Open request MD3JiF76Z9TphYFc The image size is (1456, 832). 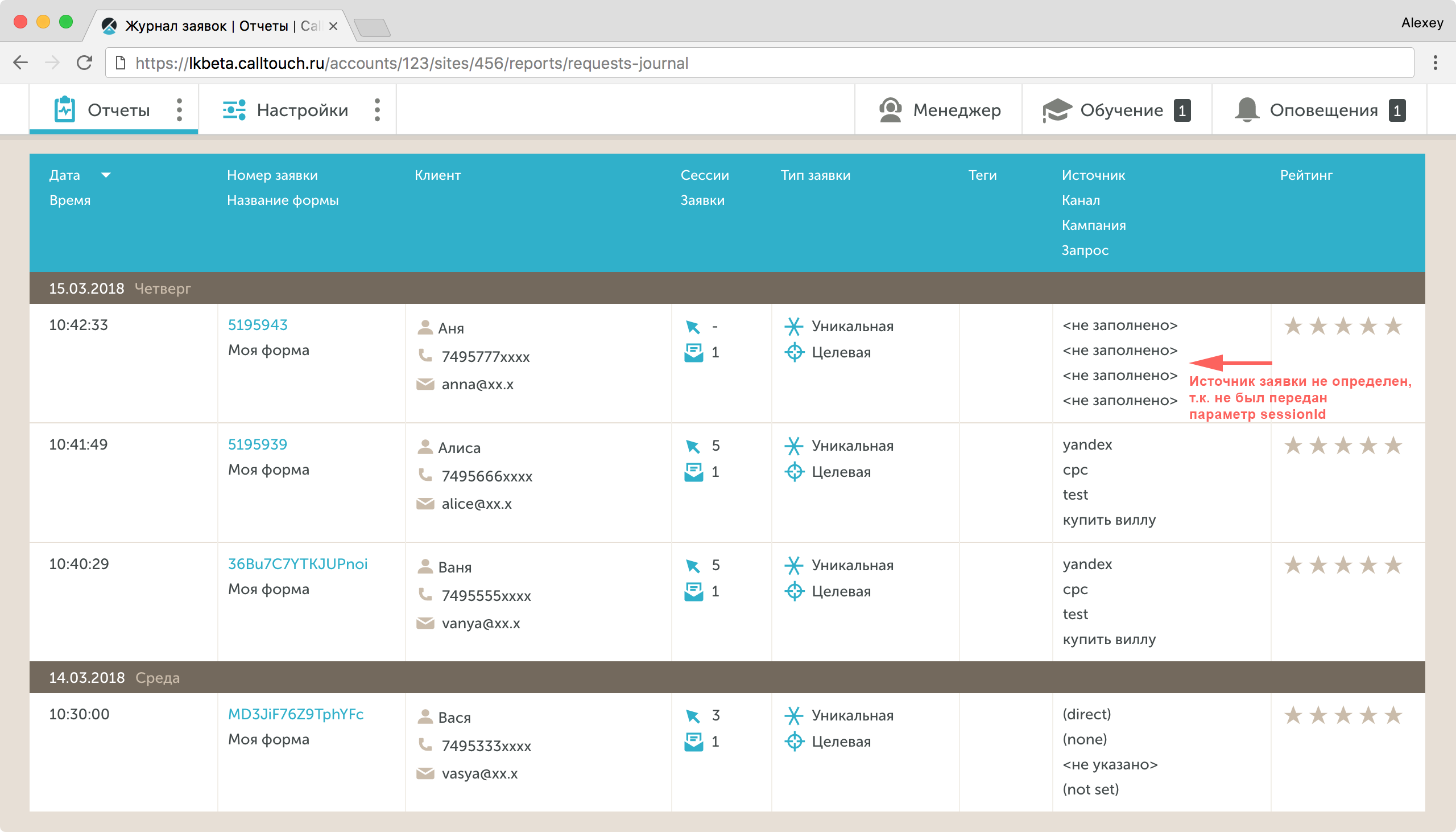(x=296, y=714)
